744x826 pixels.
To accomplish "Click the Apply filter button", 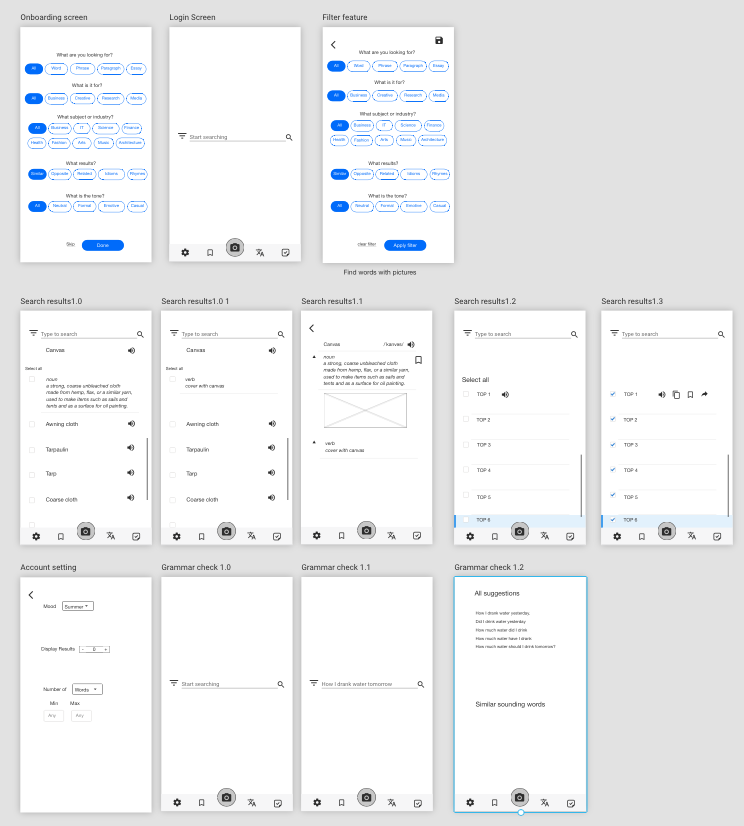I will coord(405,245).
